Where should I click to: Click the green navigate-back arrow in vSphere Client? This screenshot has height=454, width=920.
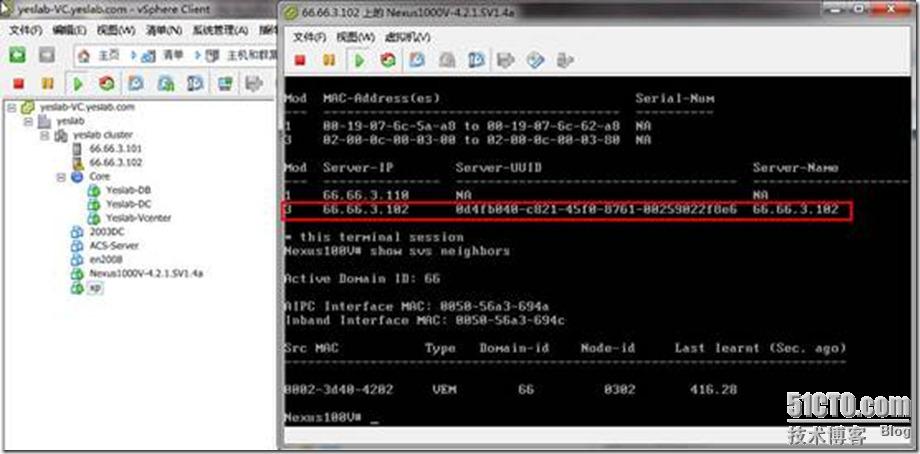tap(18, 55)
